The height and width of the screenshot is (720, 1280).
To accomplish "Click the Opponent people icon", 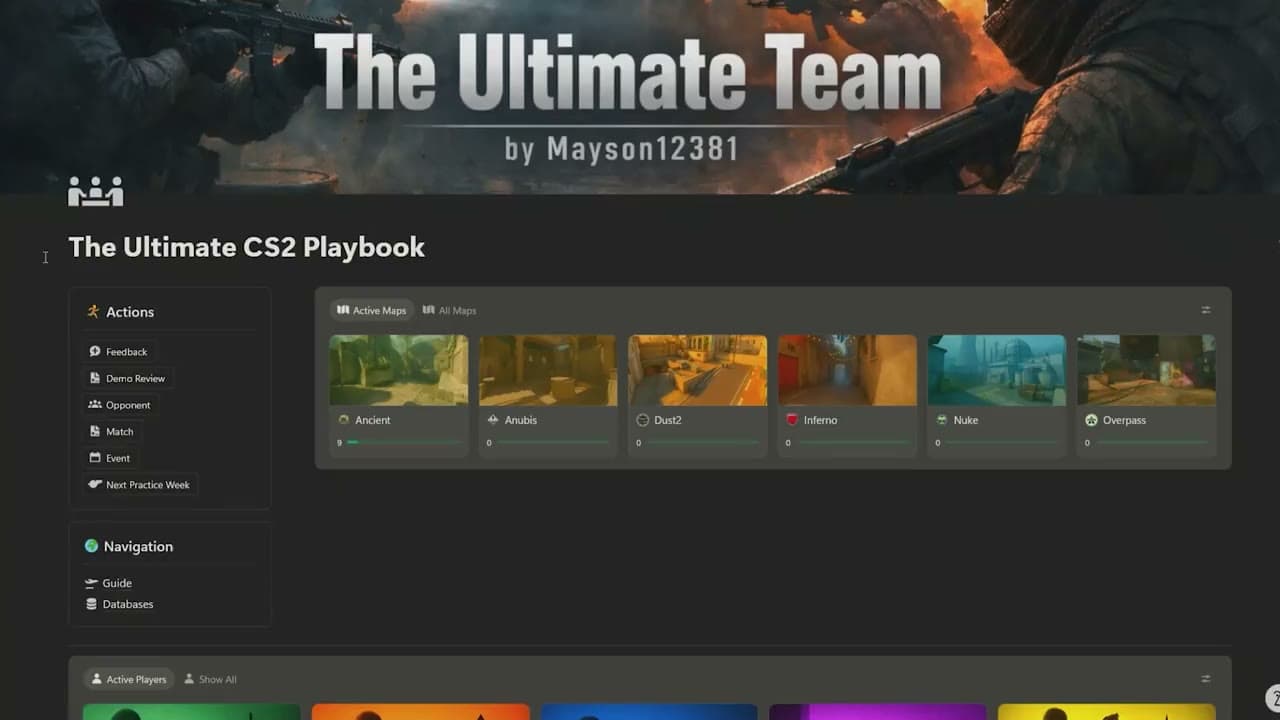I will pyautogui.click(x=95, y=405).
